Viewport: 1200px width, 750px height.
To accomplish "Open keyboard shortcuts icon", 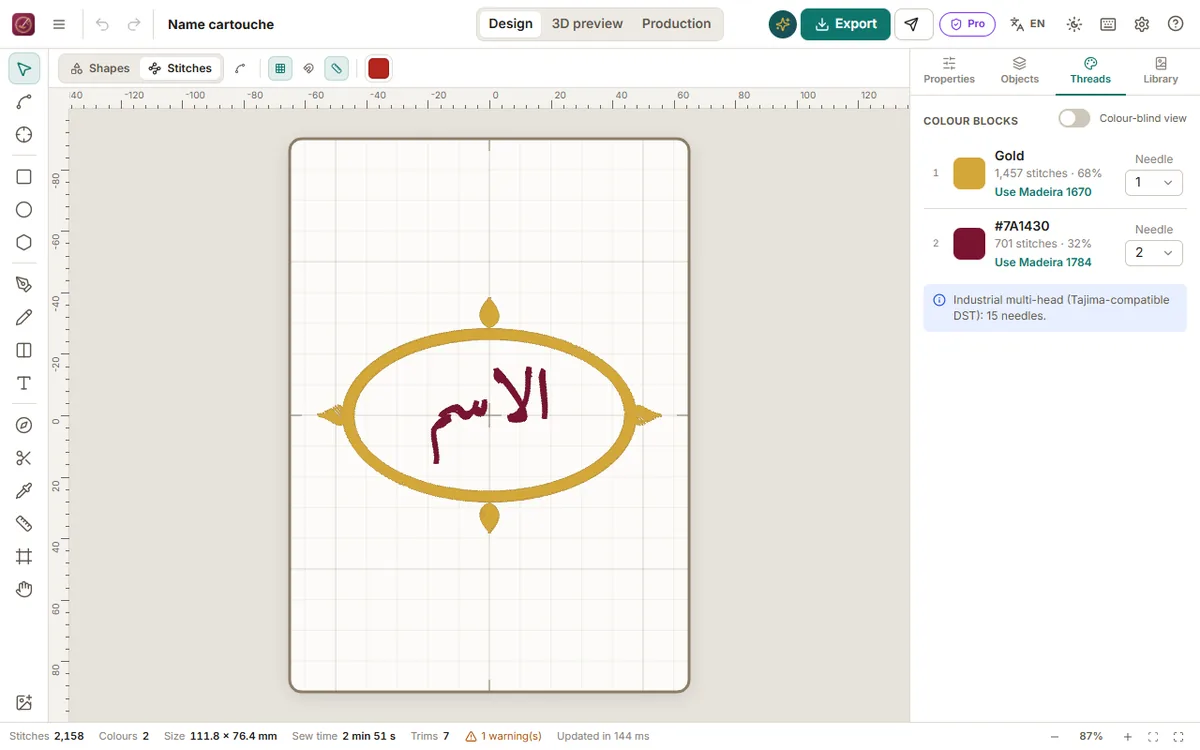I will point(1108,24).
